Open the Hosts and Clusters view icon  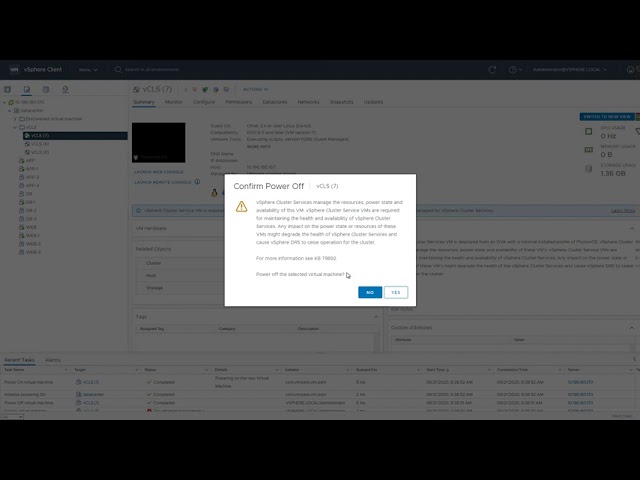pos(7,89)
